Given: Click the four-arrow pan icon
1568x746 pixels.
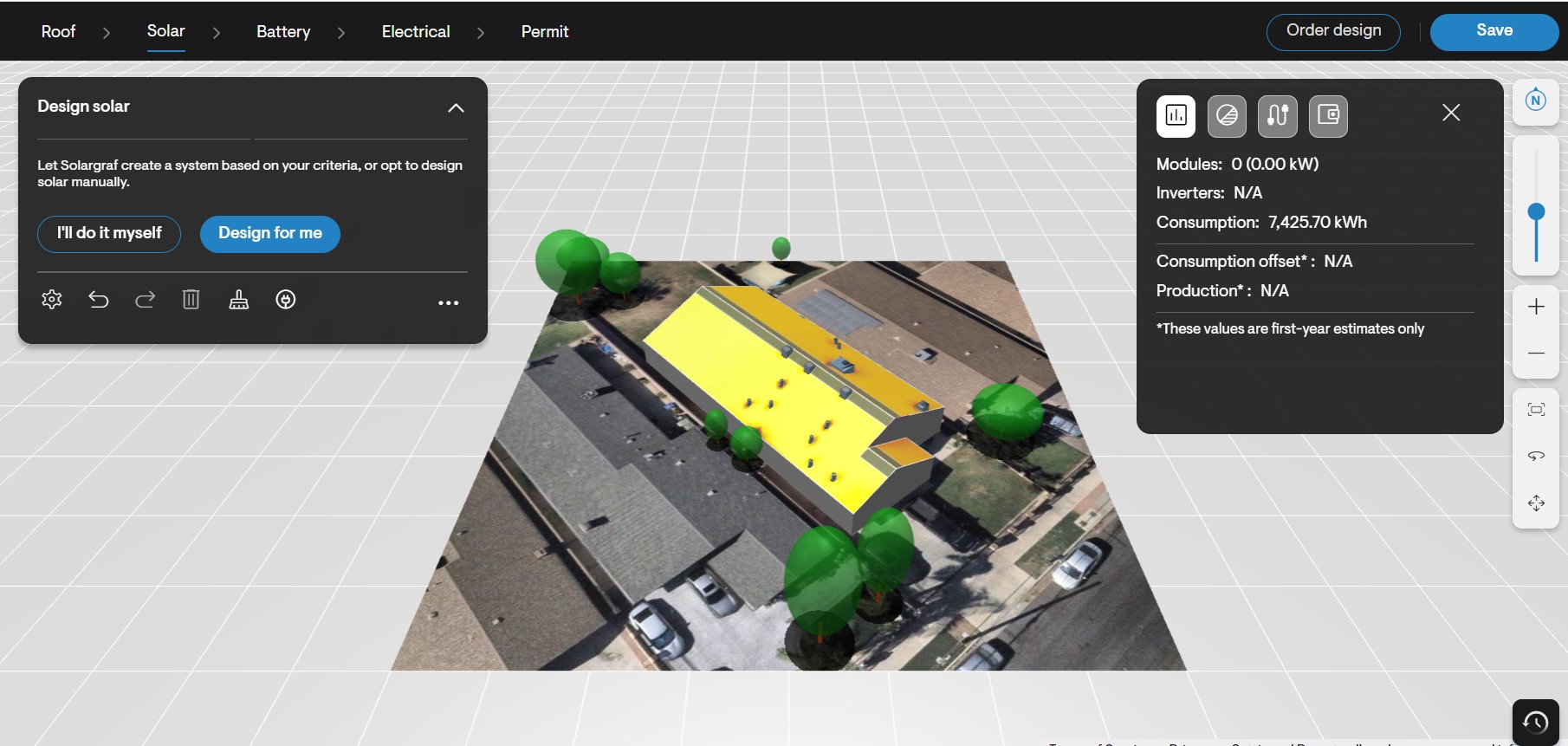Looking at the screenshot, I should [1536, 503].
